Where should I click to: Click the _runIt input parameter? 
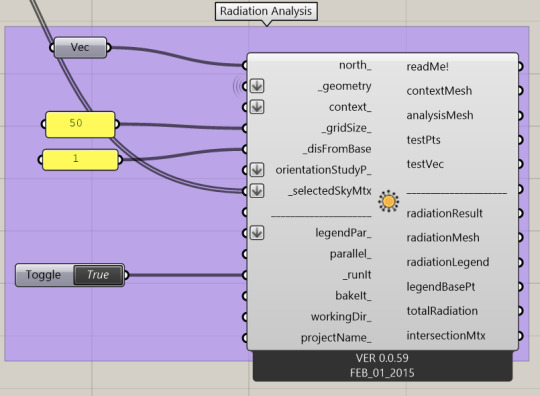pyautogui.click(x=357, y=275)
